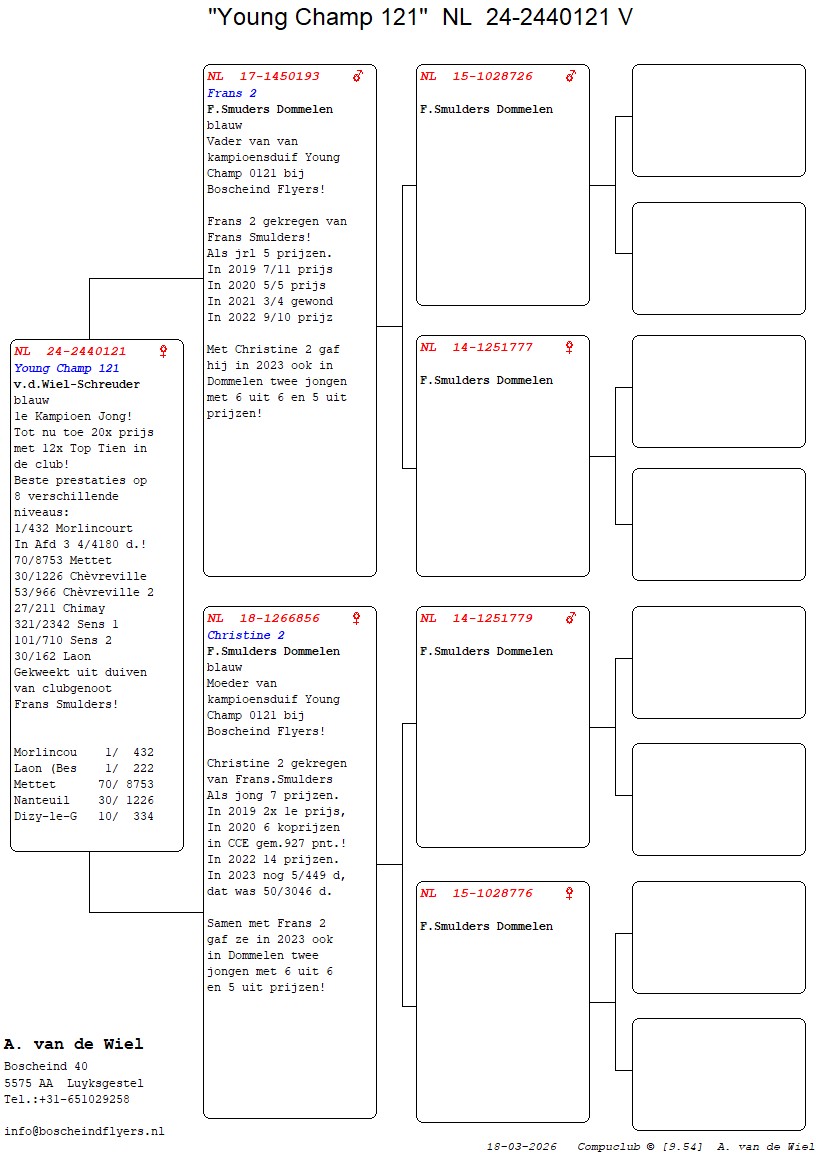The width and height of the screenshot is (816, 1172).
Task: Select the blue name "Christine 2"
Action: [246, 635]
